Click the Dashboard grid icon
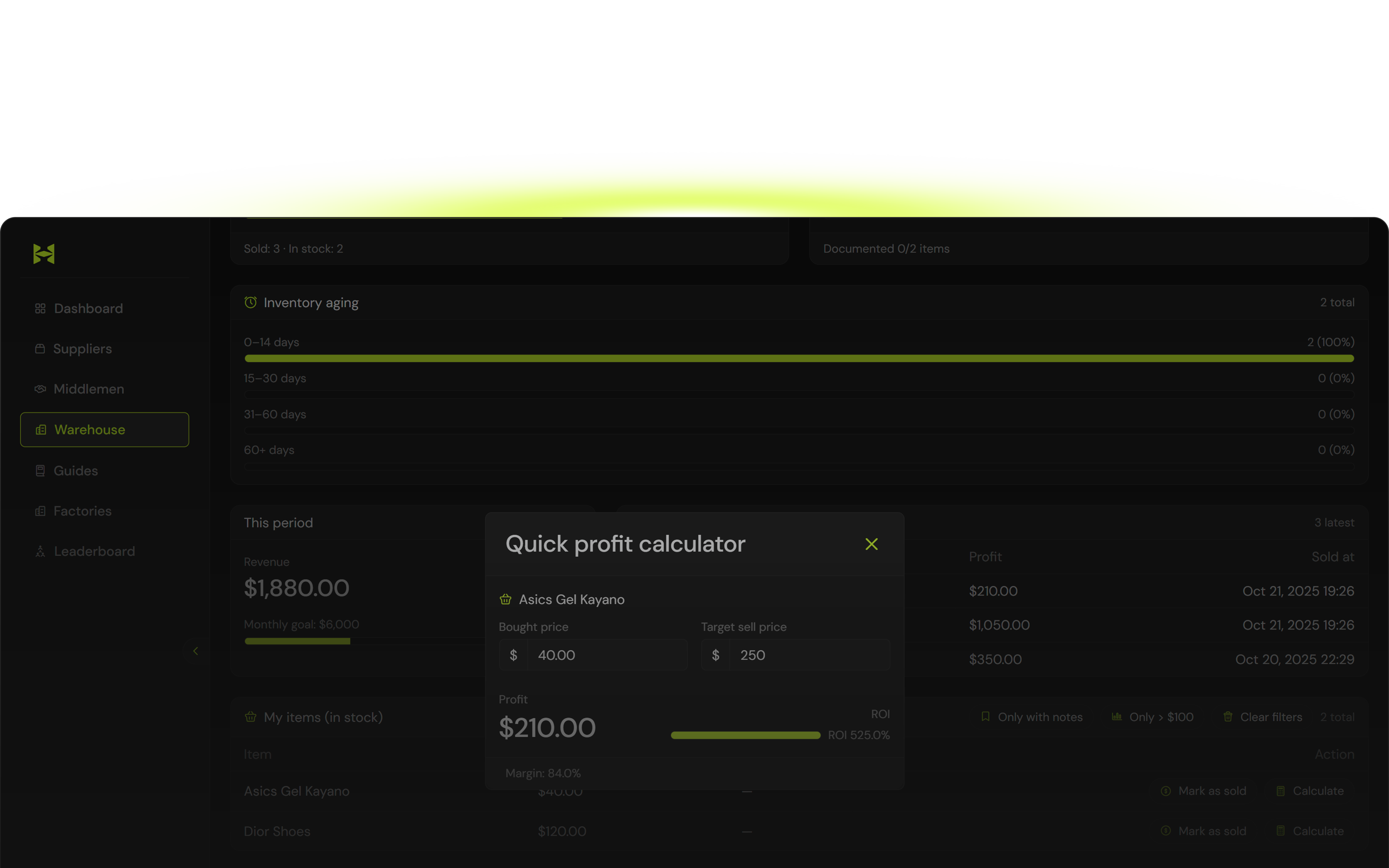Viewport: 1389px width, 868px height. 40,309
